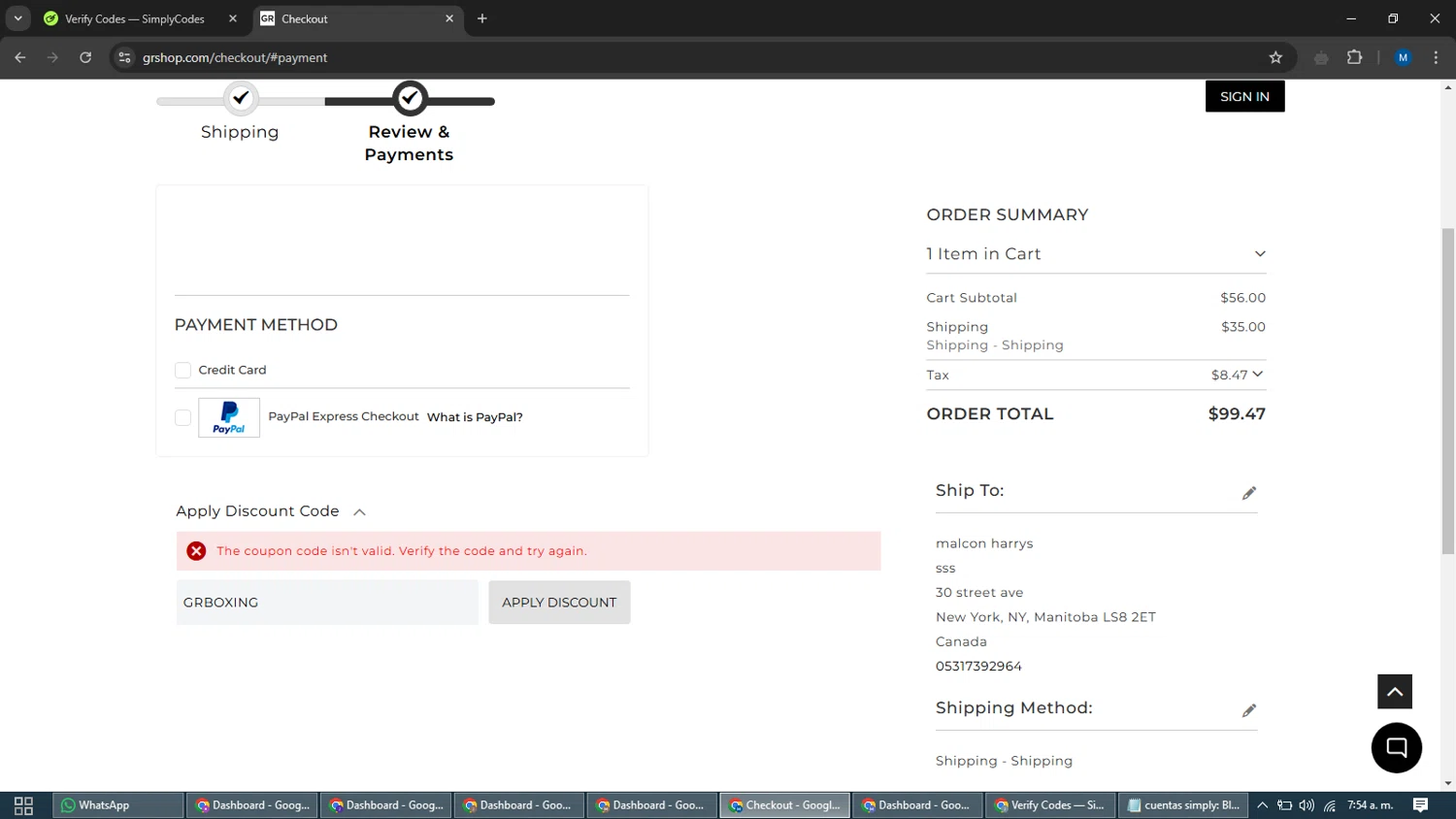Click the address line 30 street ave
This screenshot has width=1456, height=819.
coord(979,593)
